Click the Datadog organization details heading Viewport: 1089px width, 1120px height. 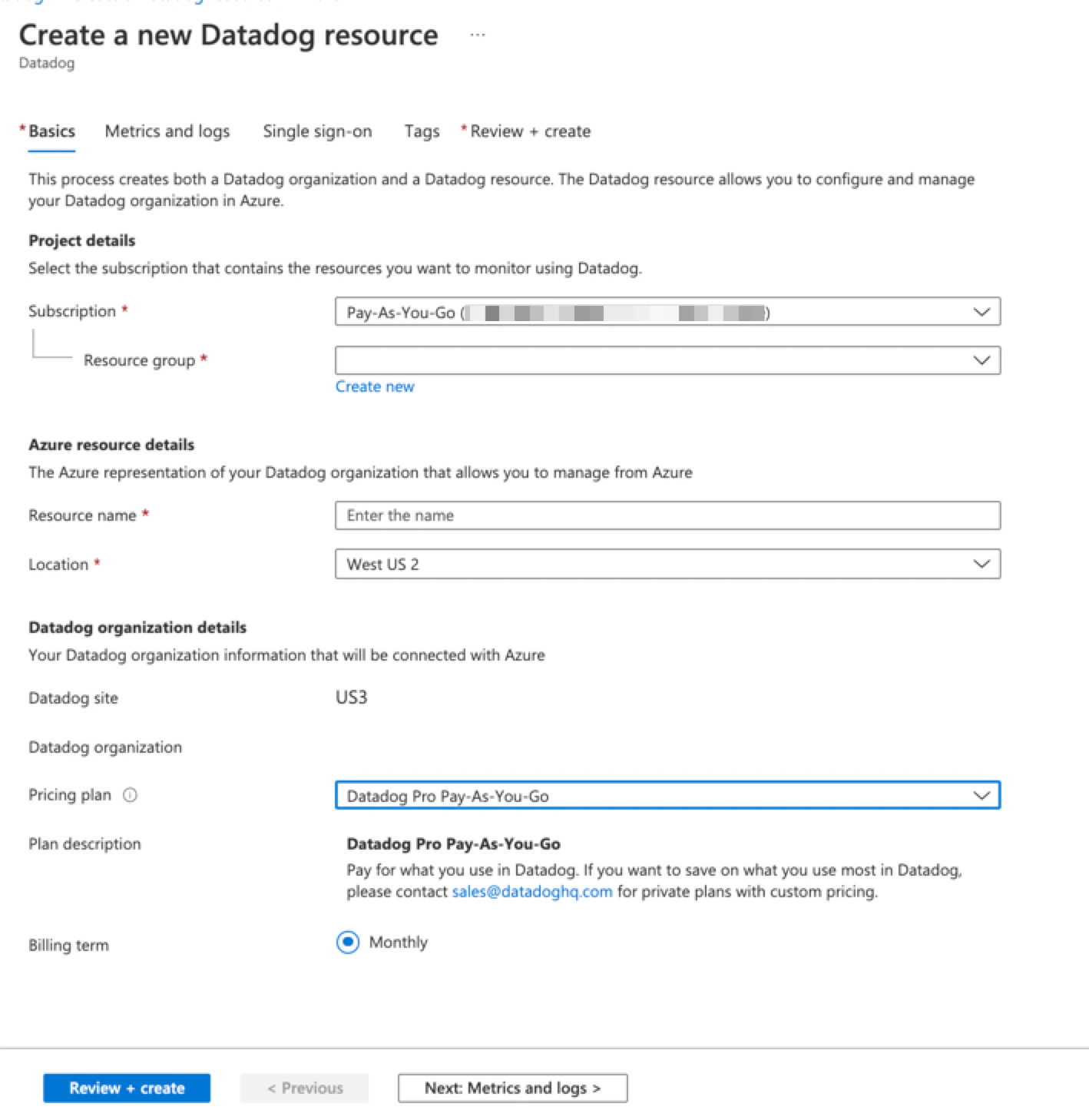click(x=137, y=628)
